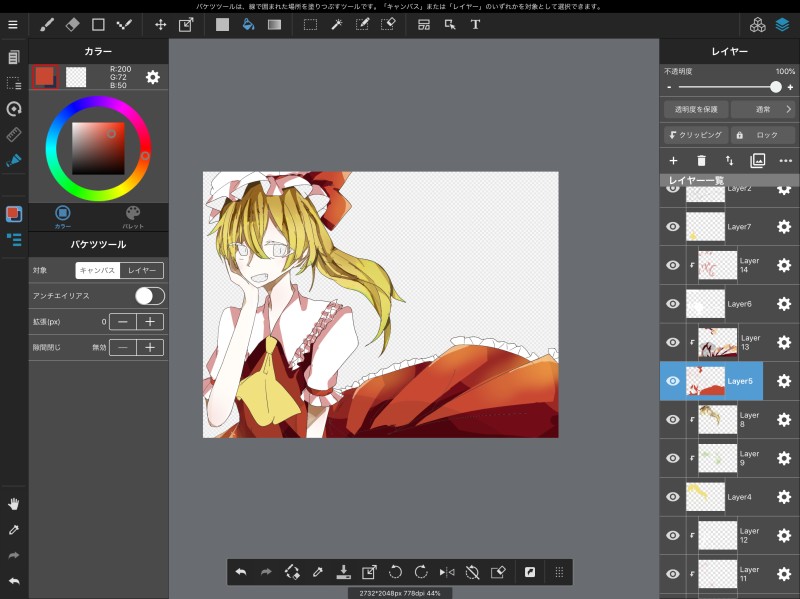This screenshot has width=800, height=599.
Task: Hide Layer7 with its eye icon
Action: tap(673, 227)
